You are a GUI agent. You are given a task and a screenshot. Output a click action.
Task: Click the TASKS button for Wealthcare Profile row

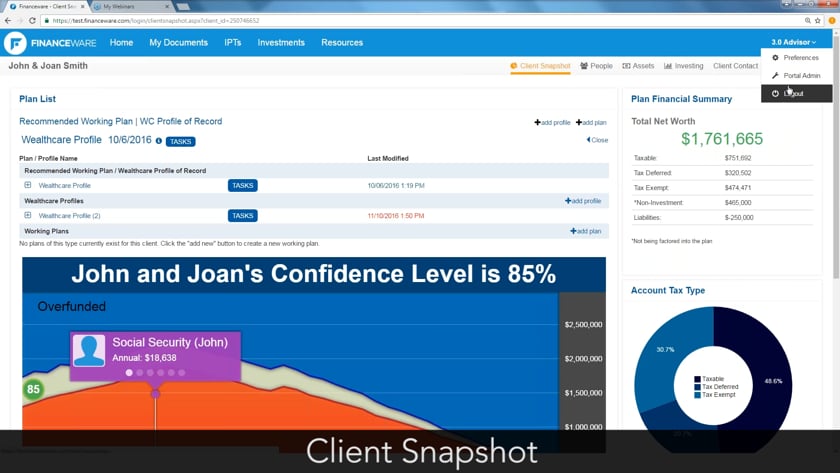tap(243, 185)
